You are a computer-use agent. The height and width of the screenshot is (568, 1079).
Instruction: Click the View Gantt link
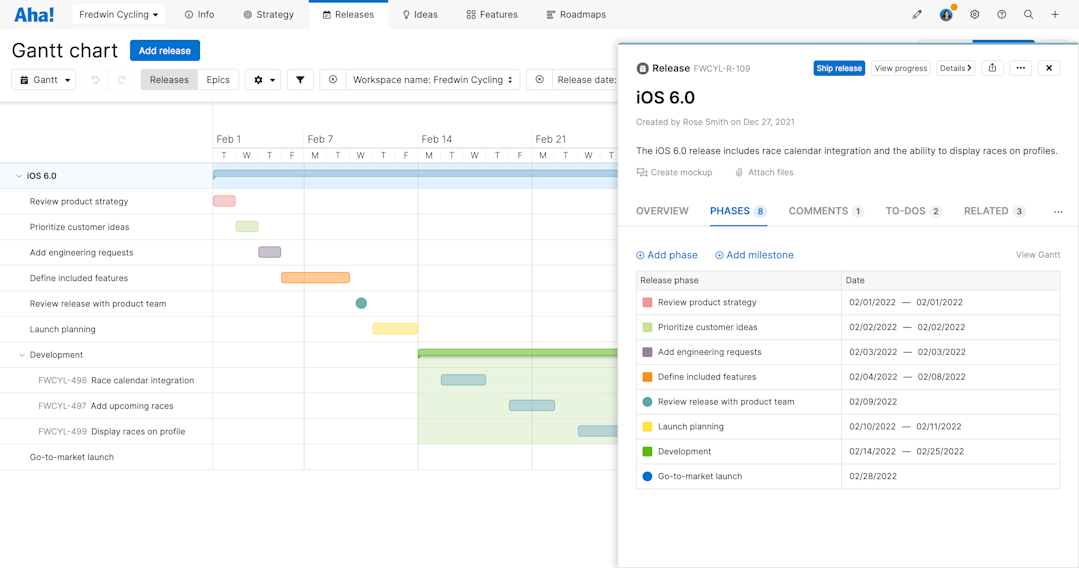pyautogui.click(x=1038, y=255)
